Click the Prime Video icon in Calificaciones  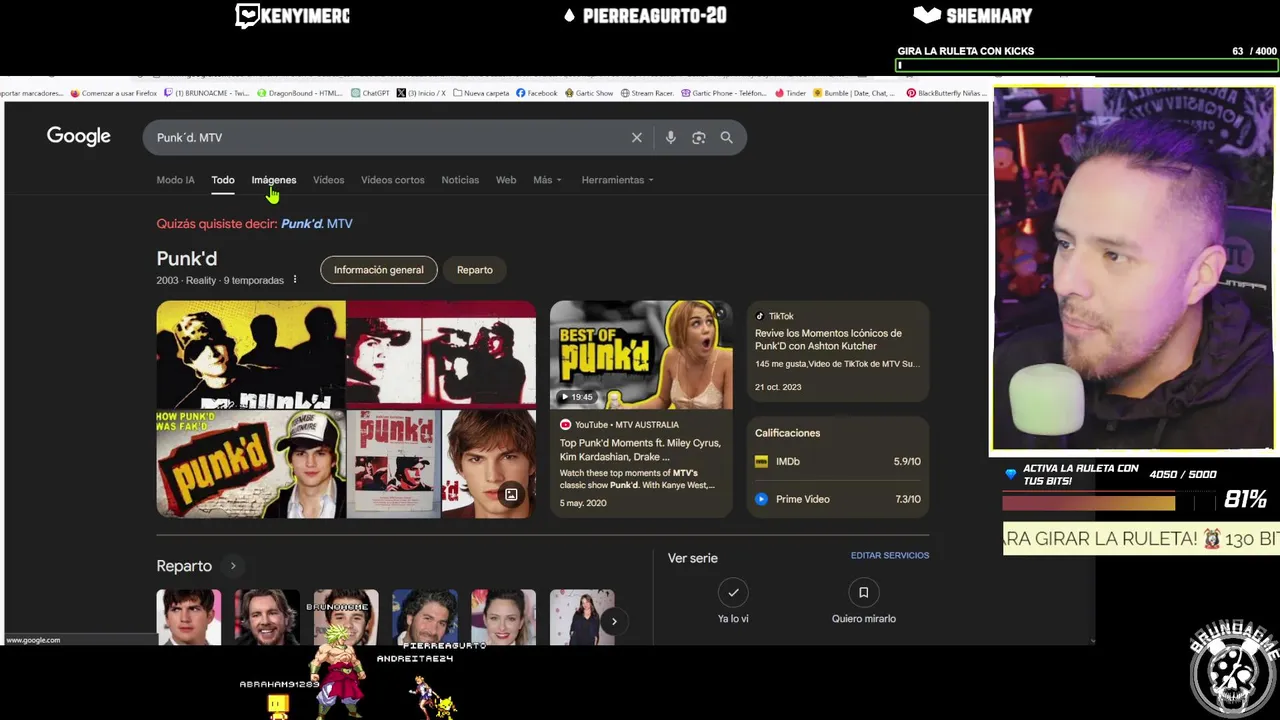pyautogui.click(x=761, y=499)
